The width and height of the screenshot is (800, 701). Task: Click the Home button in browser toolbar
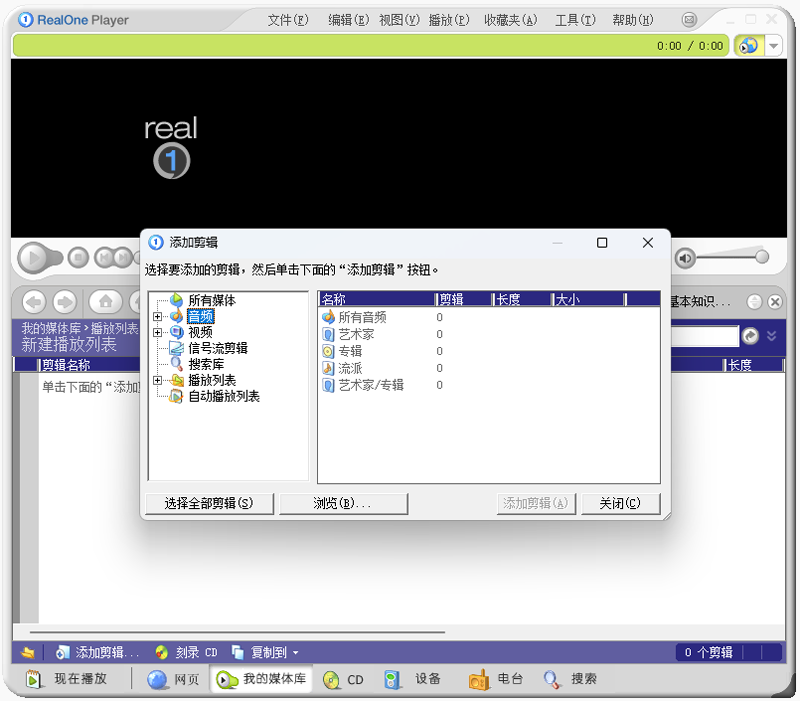106,302
